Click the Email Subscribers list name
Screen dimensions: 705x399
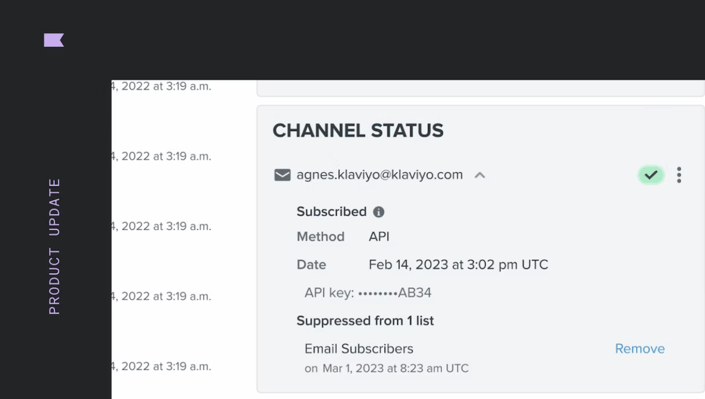tap(359, 349)
